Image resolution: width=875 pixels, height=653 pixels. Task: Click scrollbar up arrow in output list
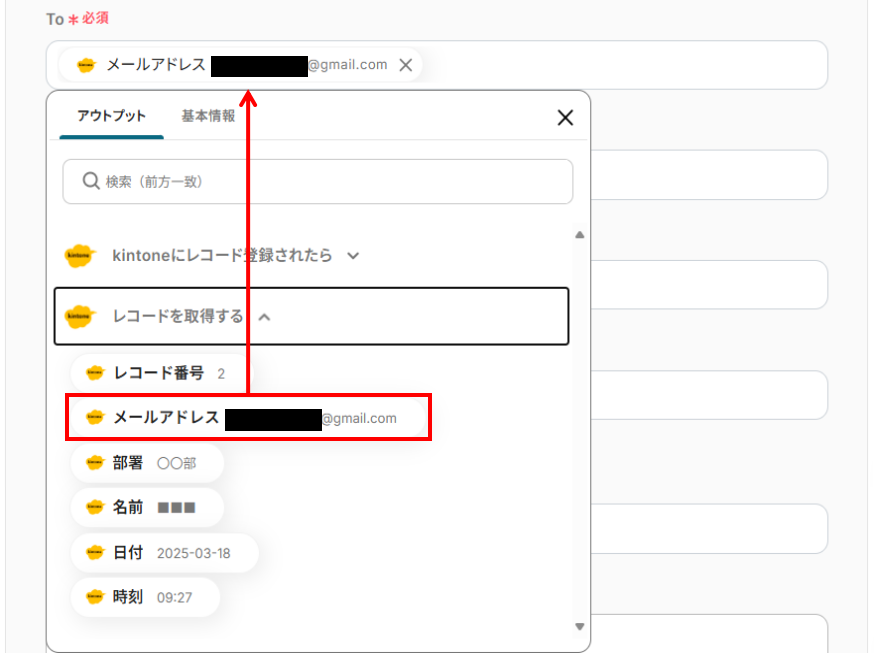coord(580,235)
